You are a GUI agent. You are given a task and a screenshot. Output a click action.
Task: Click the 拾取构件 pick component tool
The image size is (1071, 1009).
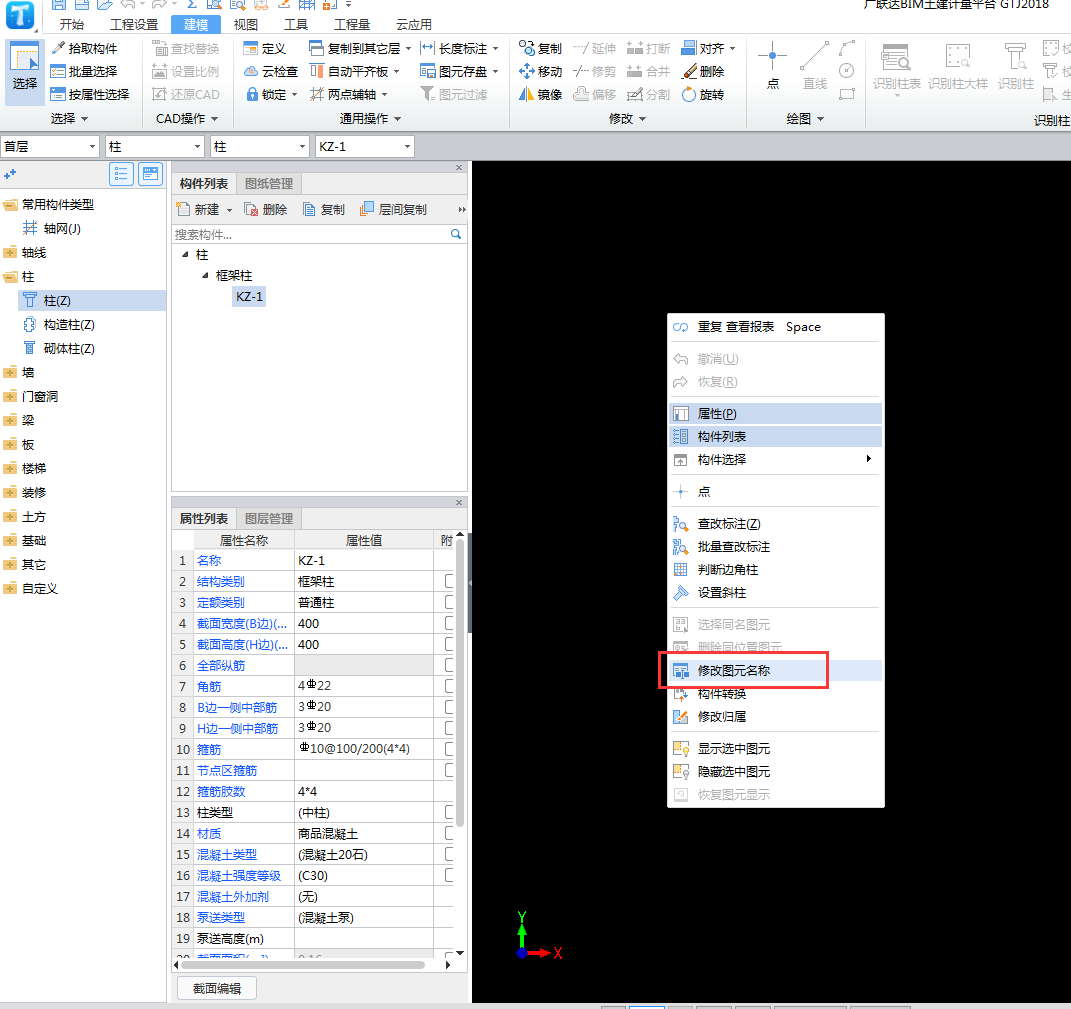(84, 49)
